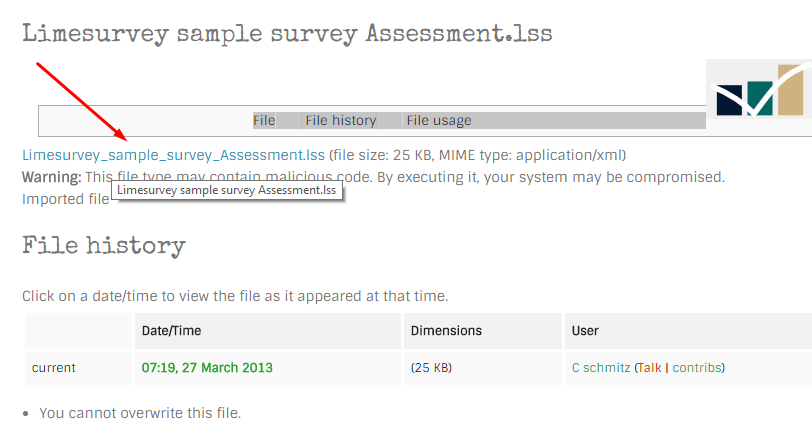Screen dimensions: 812x439
Task: Open the 07:19, 27 March 2013 version
Action: pyautogui.click(x=207, y=368)
